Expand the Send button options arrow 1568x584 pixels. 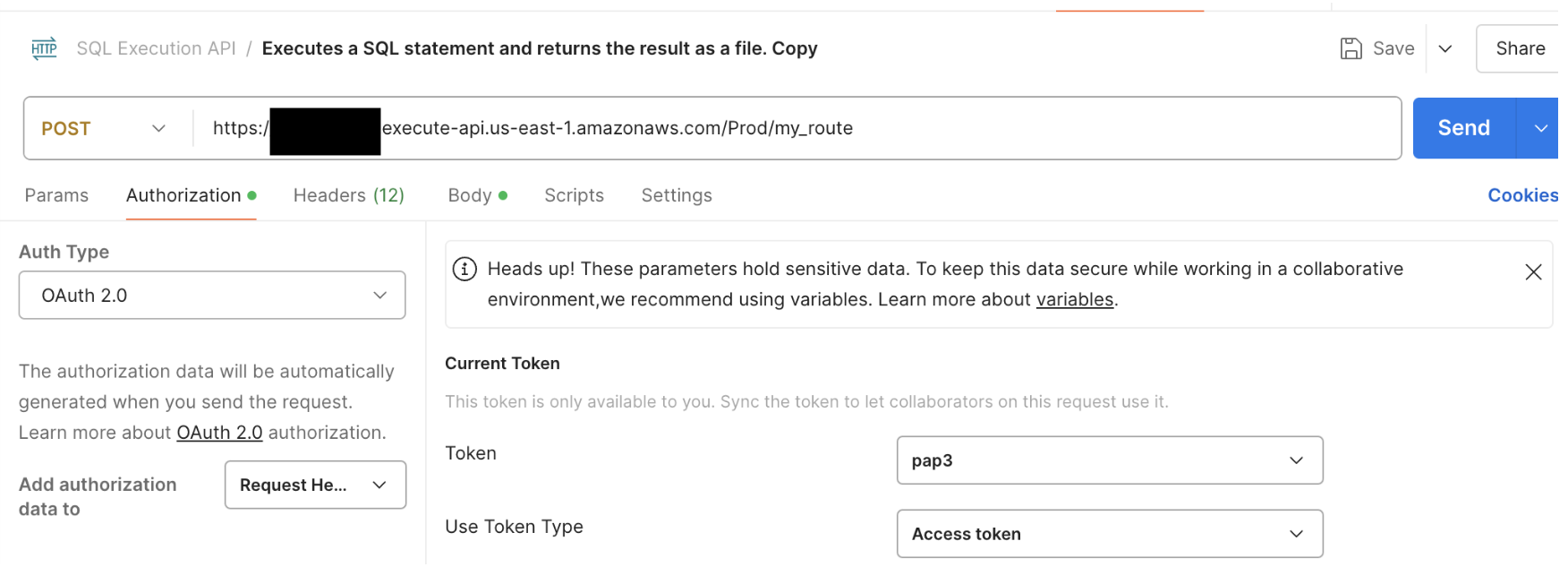click(x=1541, y=128)
